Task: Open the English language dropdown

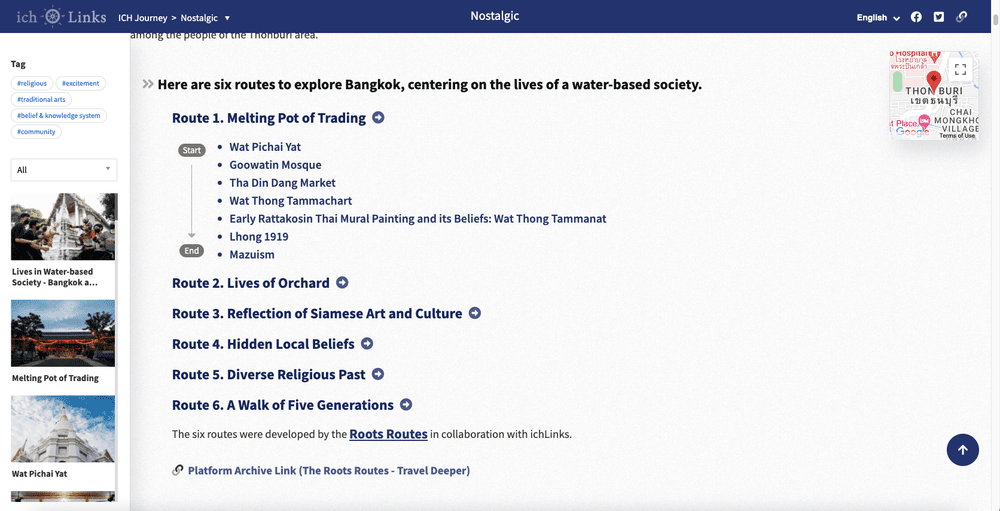Action: click(x=878, y=17)
